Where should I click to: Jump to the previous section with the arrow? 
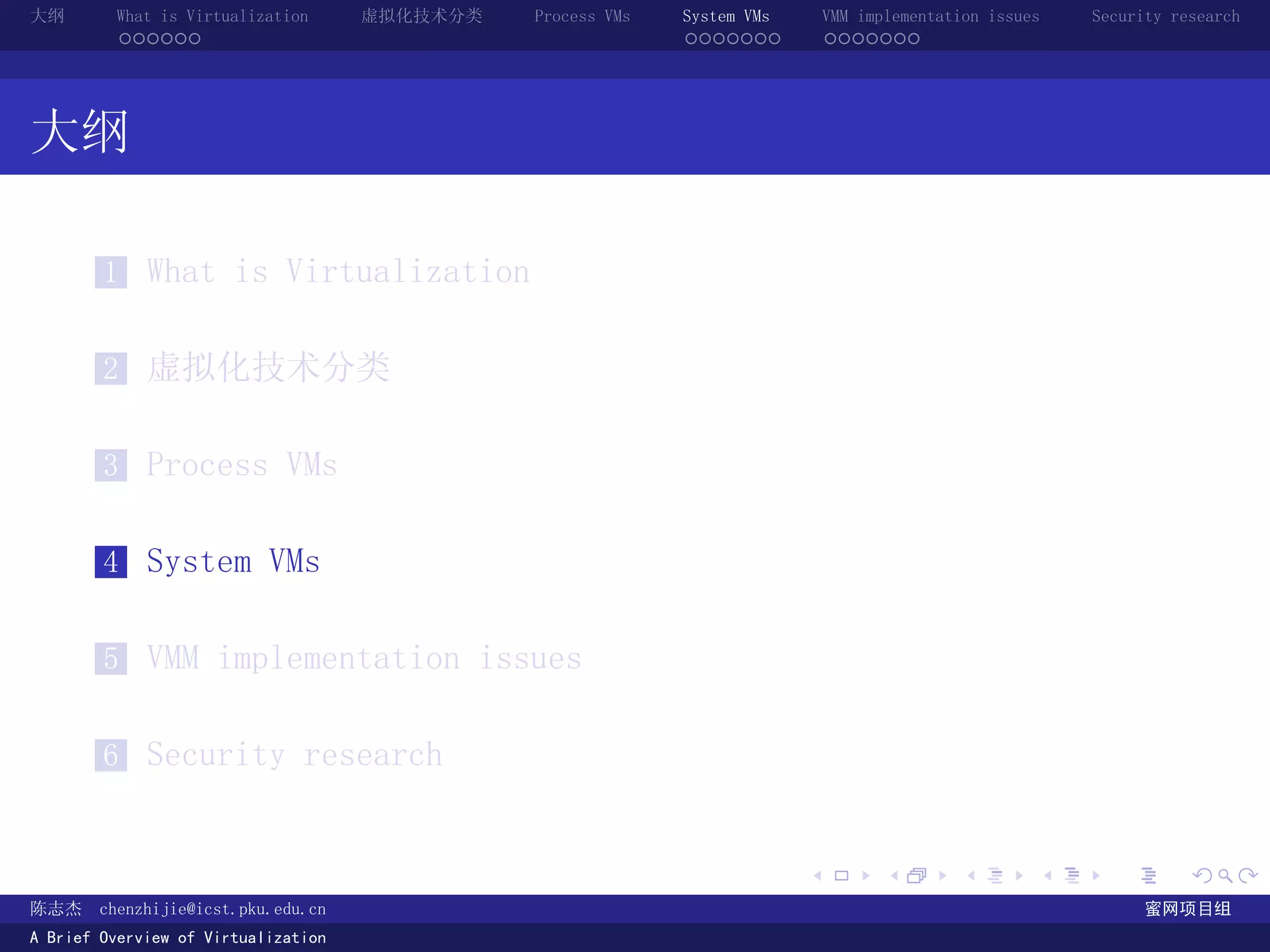tap(1048, 876)
